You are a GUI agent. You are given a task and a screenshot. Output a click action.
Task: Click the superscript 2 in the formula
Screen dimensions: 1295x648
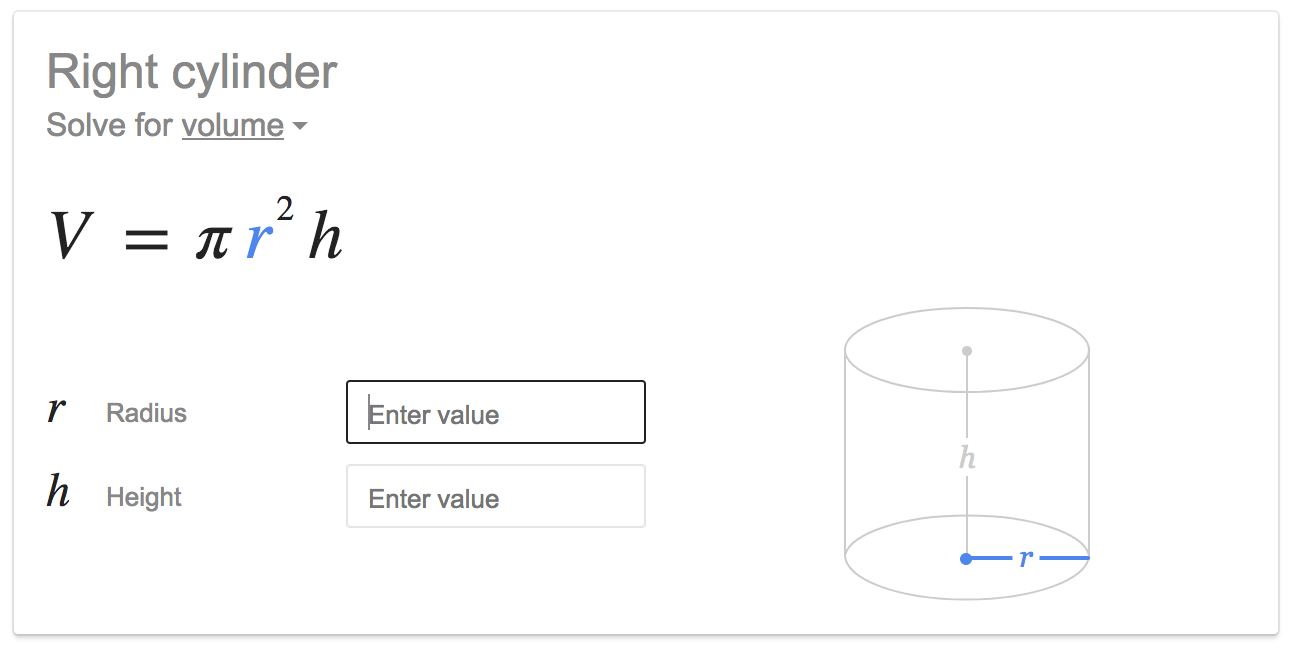[x=285, y=210]
